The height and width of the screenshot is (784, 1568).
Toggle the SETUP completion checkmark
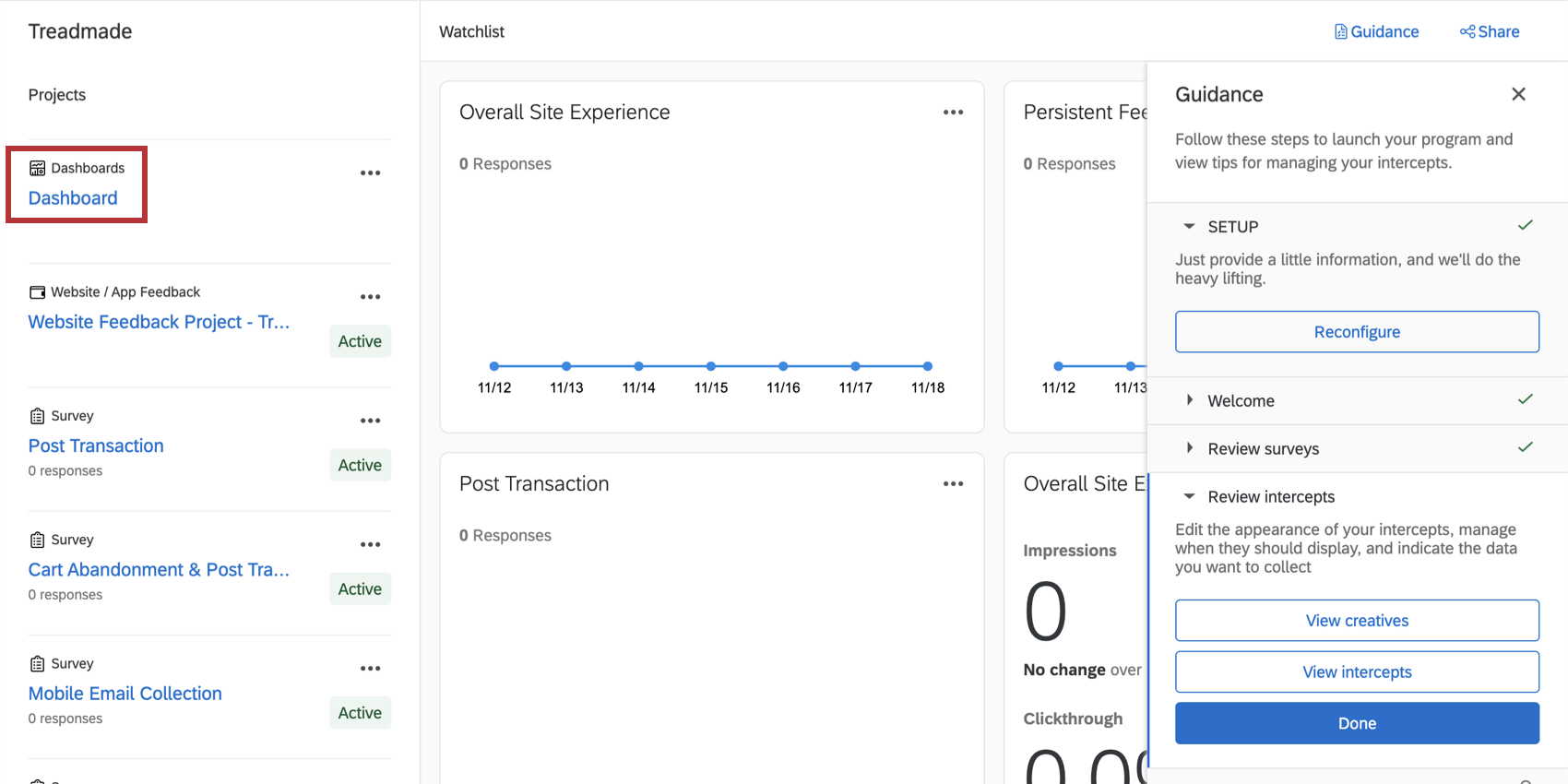1525,224
